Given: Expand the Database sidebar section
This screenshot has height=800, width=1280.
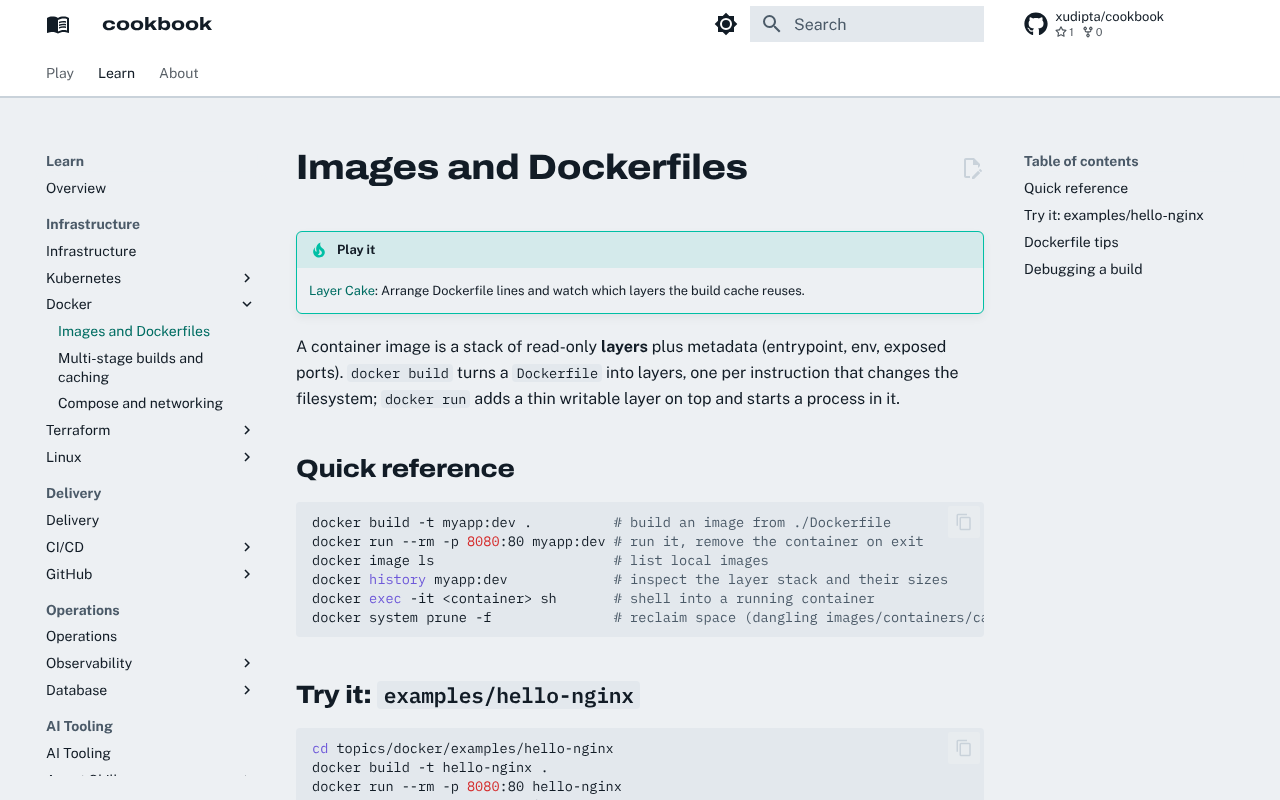Looking at the screenshot, I should 247,690.
